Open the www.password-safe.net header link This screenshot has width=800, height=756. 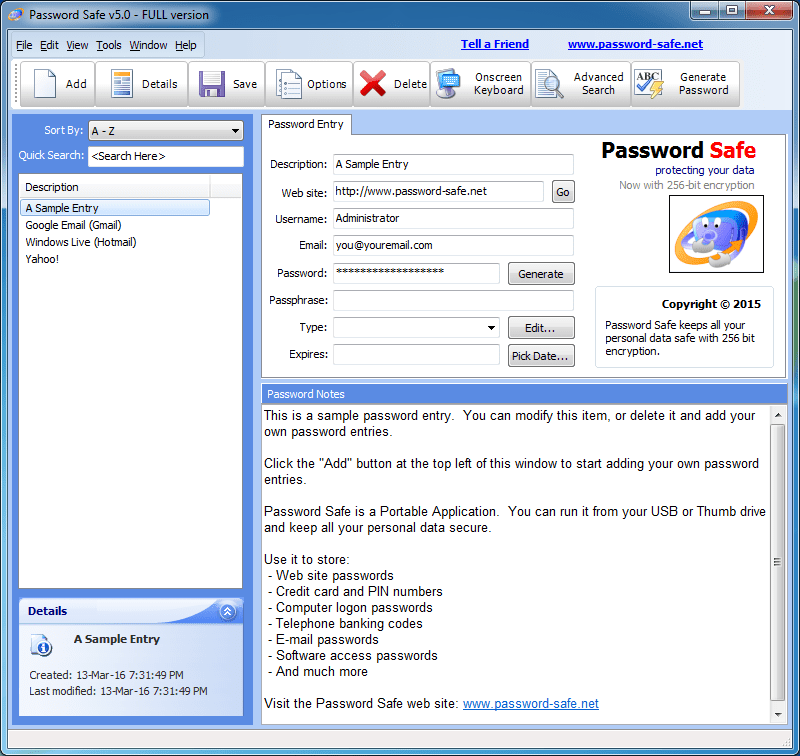[x=635, y=44]
